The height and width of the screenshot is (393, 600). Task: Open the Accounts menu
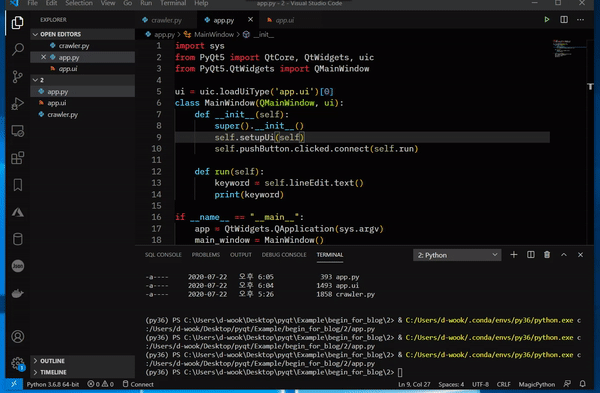18,337
